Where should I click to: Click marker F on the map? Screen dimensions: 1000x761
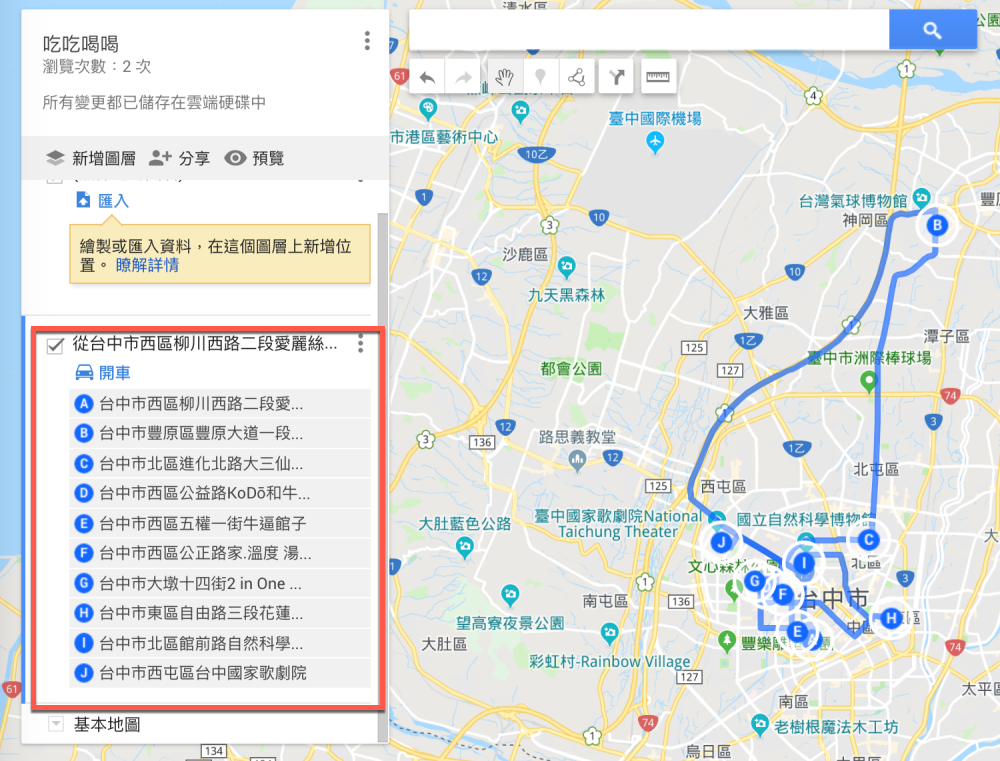pos(783,595)
